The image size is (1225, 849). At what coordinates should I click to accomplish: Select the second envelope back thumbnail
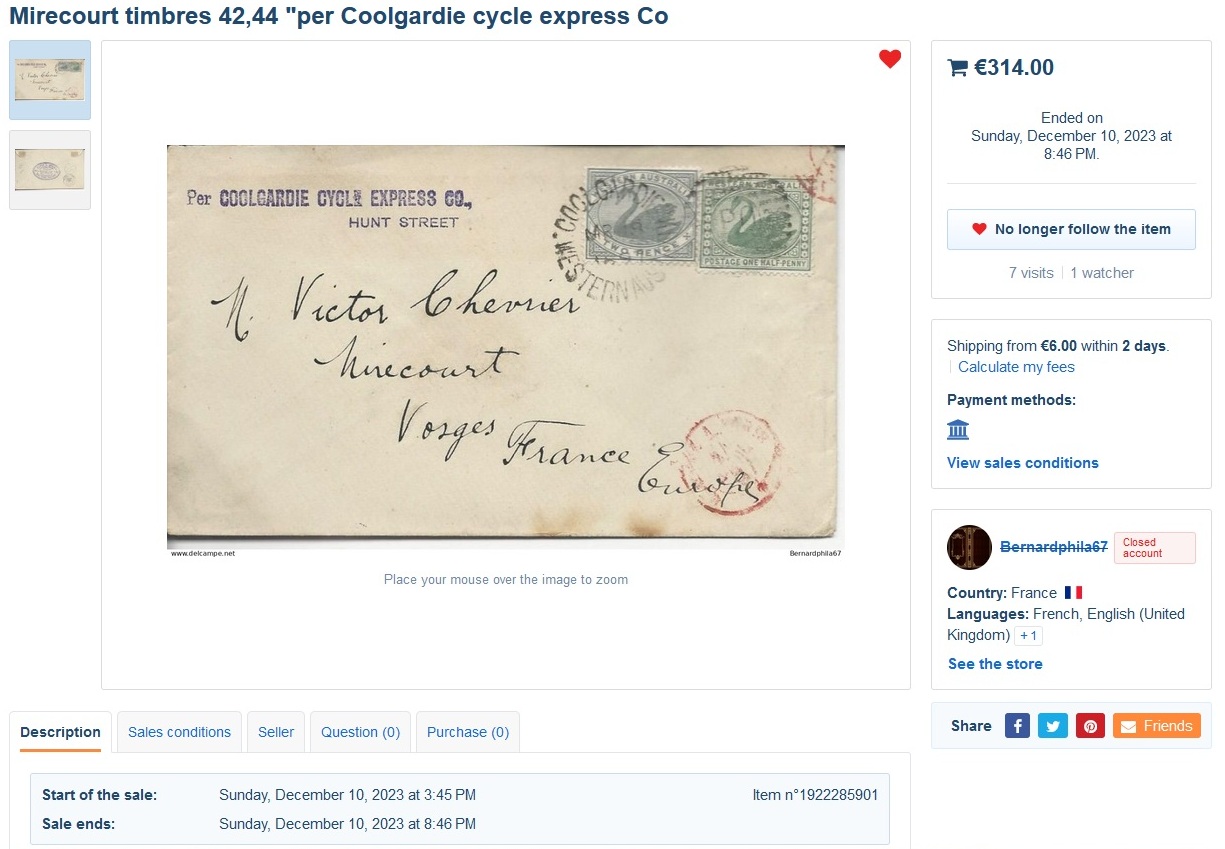50,170
